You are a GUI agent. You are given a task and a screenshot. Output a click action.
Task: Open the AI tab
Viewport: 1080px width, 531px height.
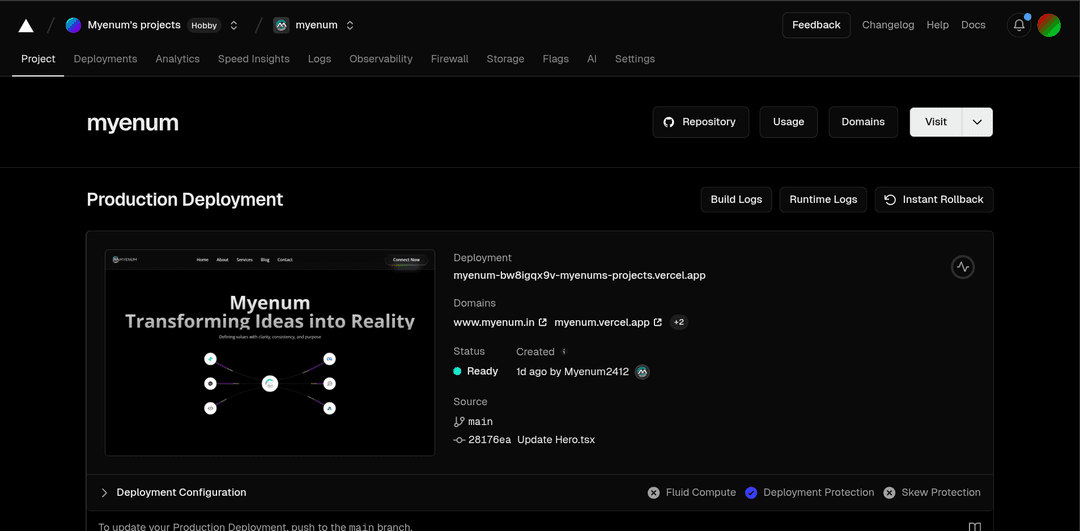click(592, 59)
